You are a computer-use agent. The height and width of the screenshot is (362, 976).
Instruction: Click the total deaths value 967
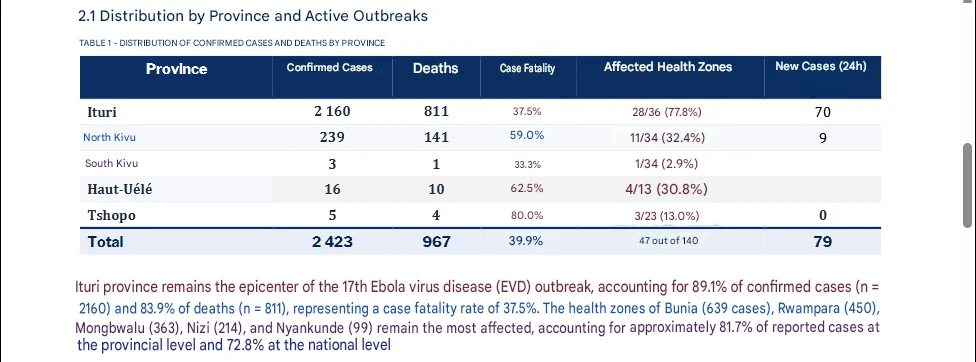[x=436, y=241]
